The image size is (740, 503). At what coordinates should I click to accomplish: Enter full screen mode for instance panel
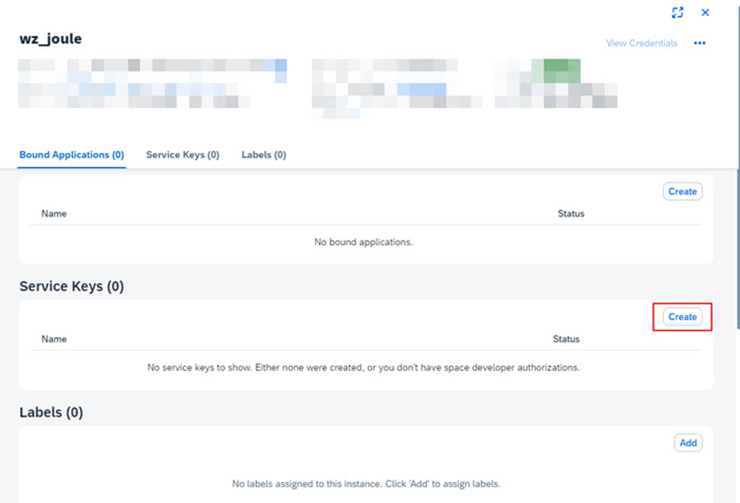pyautogui.click(x=677, y=13)
